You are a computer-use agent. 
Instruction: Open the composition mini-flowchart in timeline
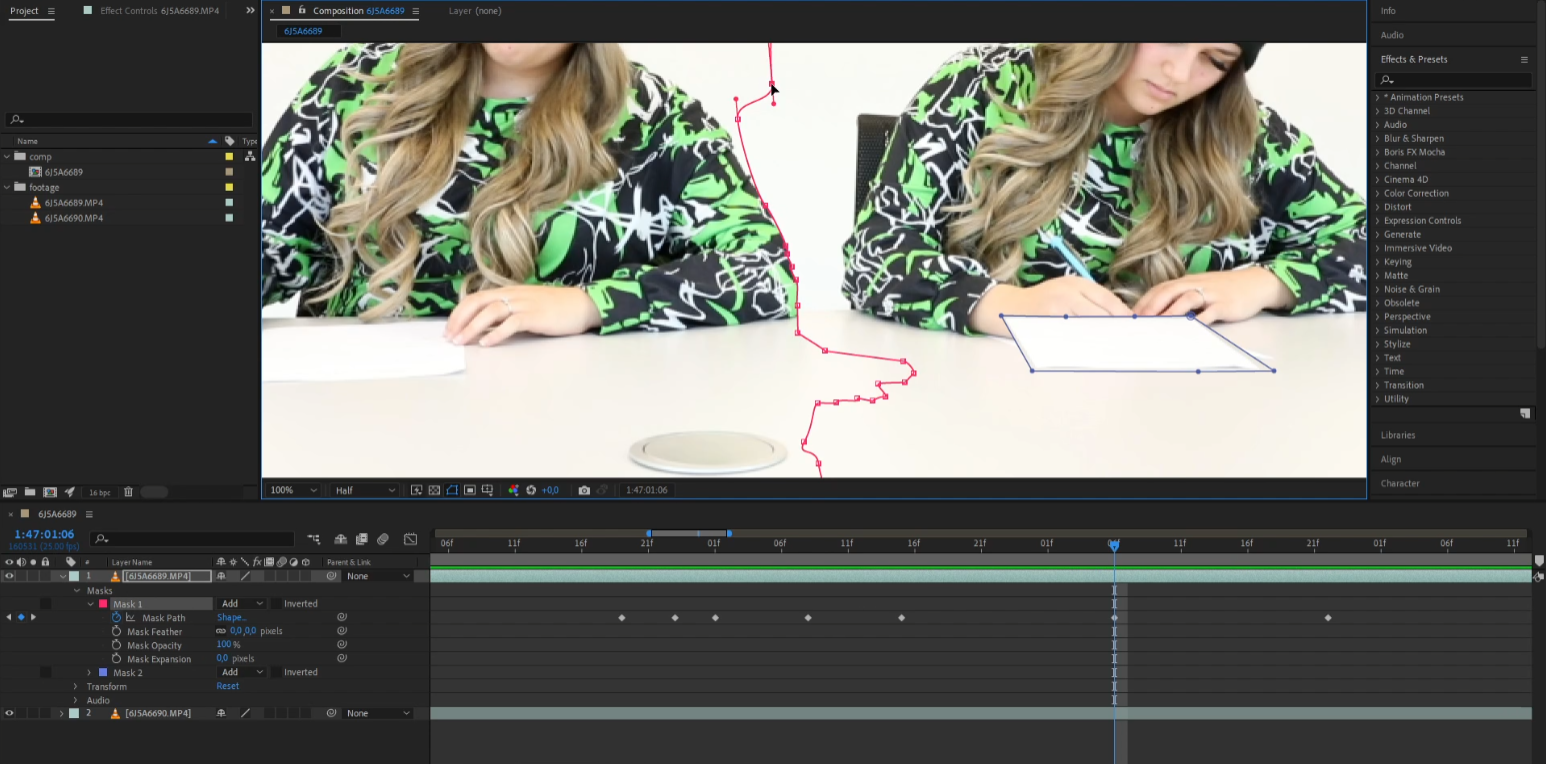click(314, 539)
